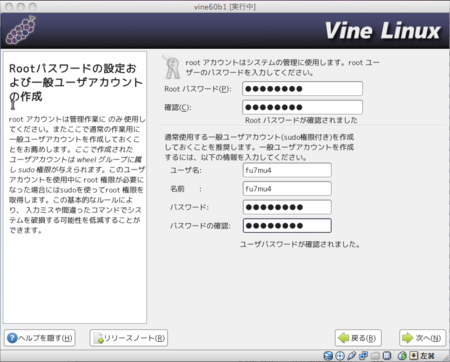Image resolution: width=450 pixels, height=362 pixels.
Task: Open the リリースノート button
Action: coord(129,338)
